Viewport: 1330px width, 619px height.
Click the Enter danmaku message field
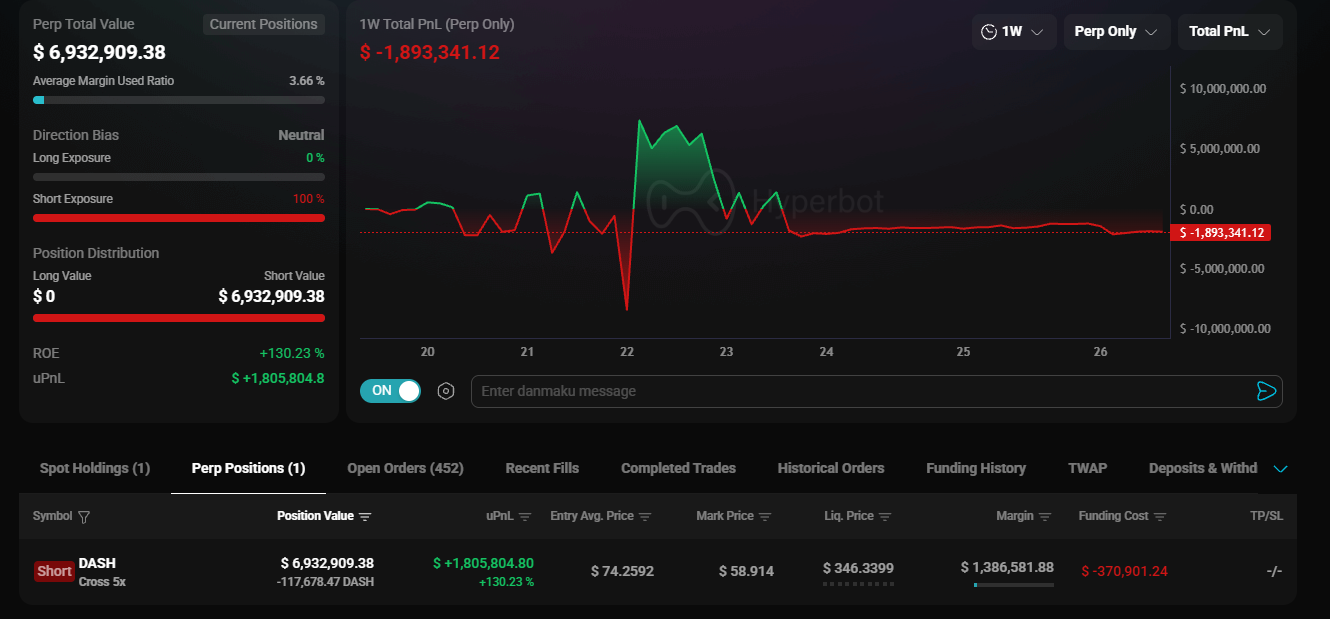(860, 391)
